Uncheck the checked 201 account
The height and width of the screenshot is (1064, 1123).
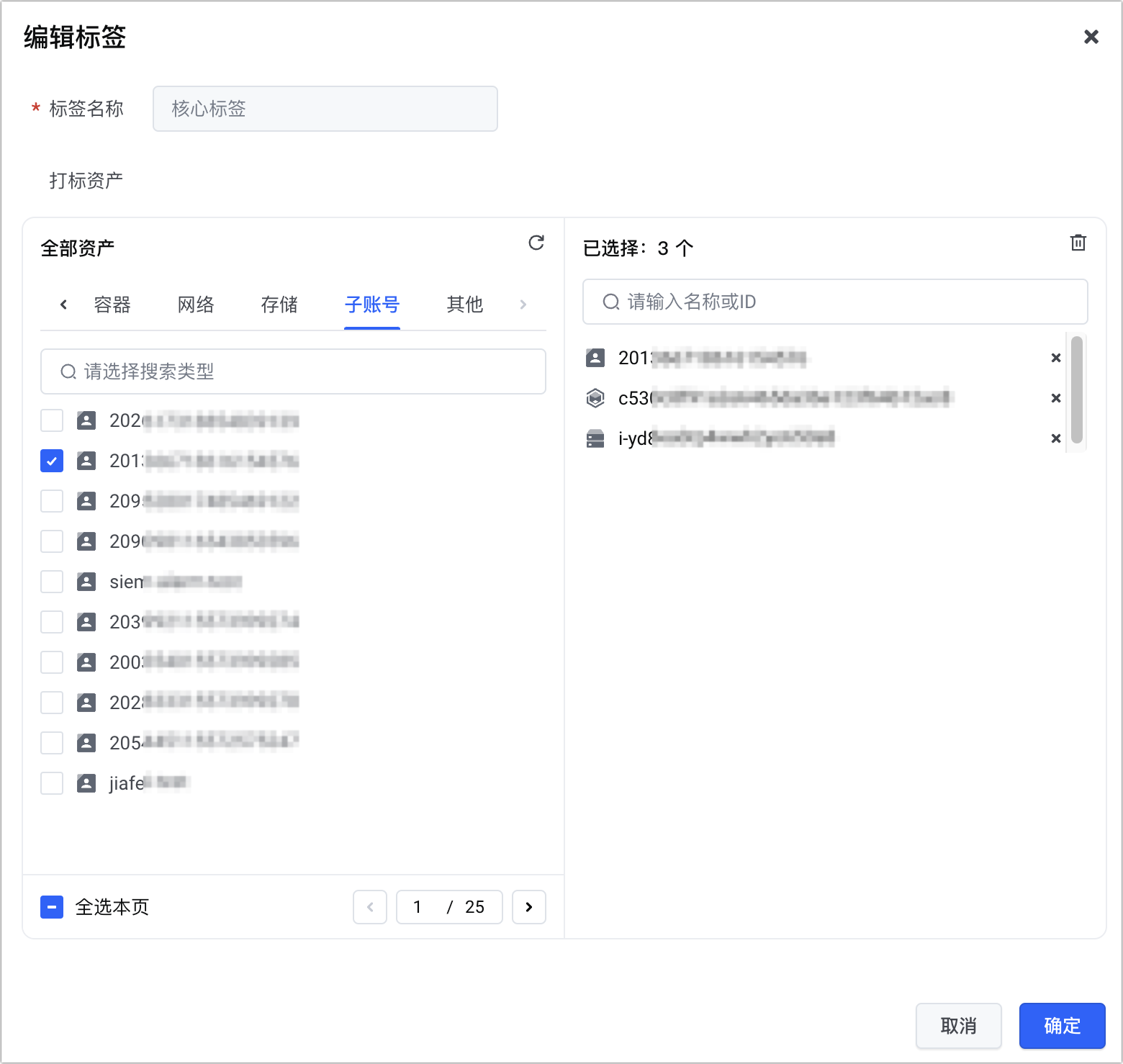(52, 461)
